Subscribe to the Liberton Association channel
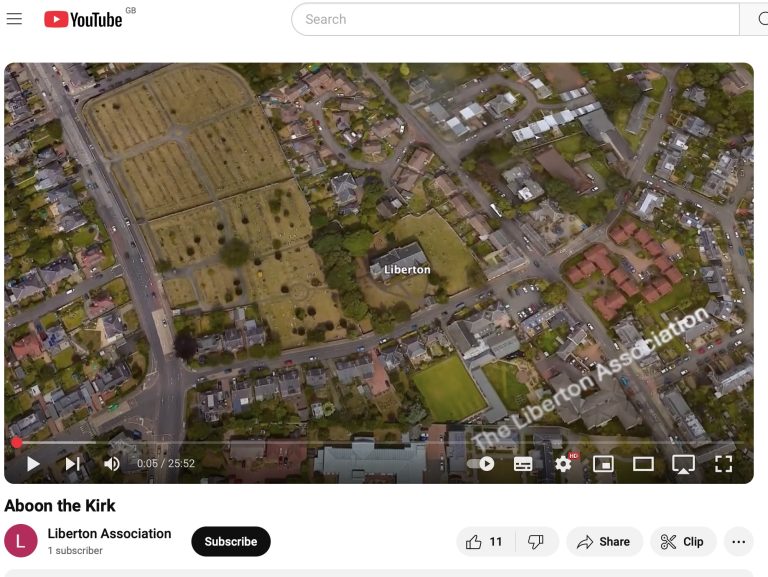 pos(231,541)
